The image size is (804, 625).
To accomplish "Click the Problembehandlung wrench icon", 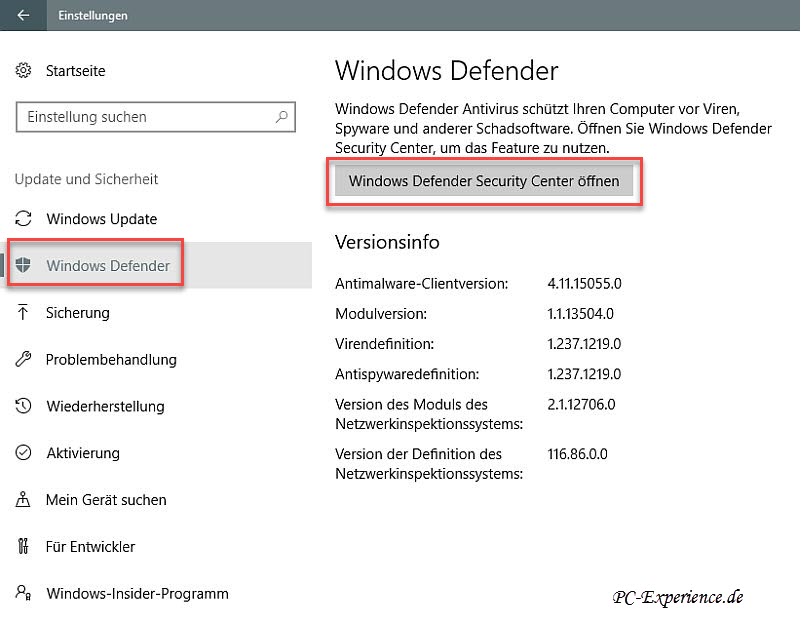I will click(x=23, y=359).
